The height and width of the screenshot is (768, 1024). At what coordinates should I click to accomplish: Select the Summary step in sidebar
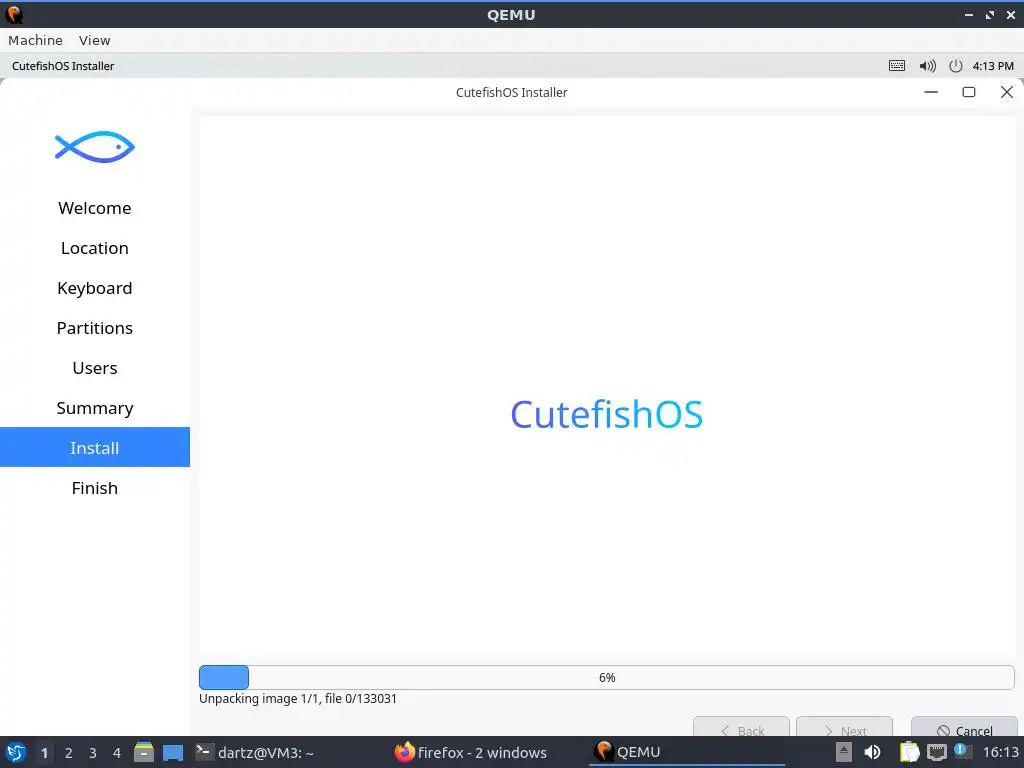point(95,408)
